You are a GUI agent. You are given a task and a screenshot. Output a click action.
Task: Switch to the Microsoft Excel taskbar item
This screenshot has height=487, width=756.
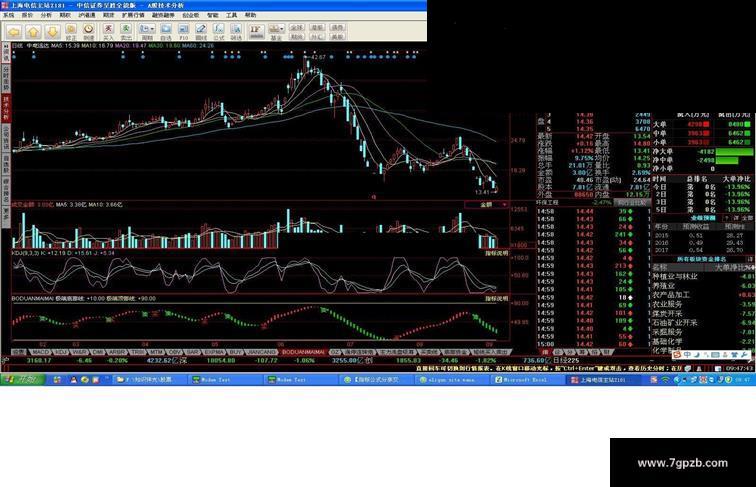click(527, 380)
